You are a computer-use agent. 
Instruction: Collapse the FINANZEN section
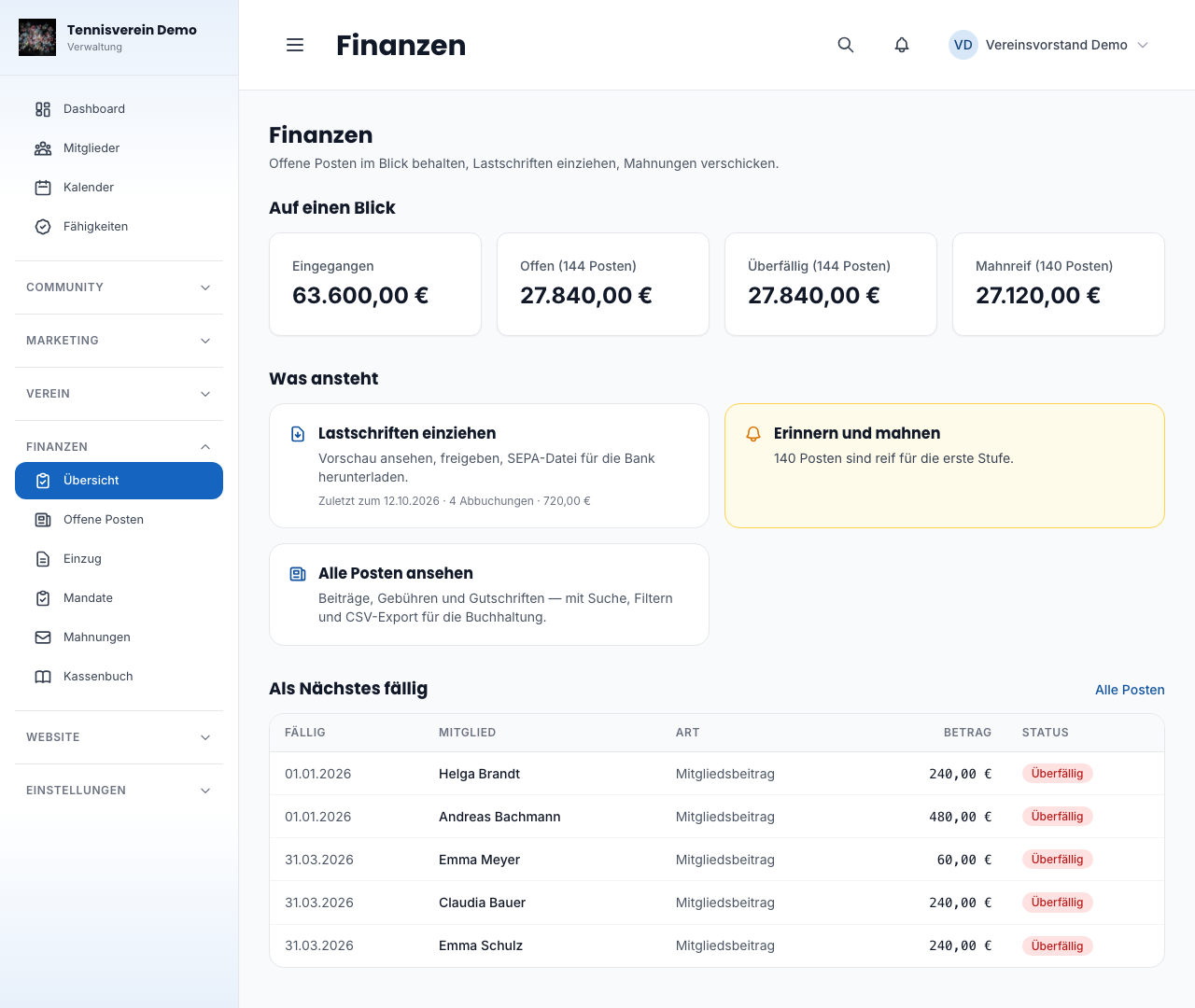119,447
